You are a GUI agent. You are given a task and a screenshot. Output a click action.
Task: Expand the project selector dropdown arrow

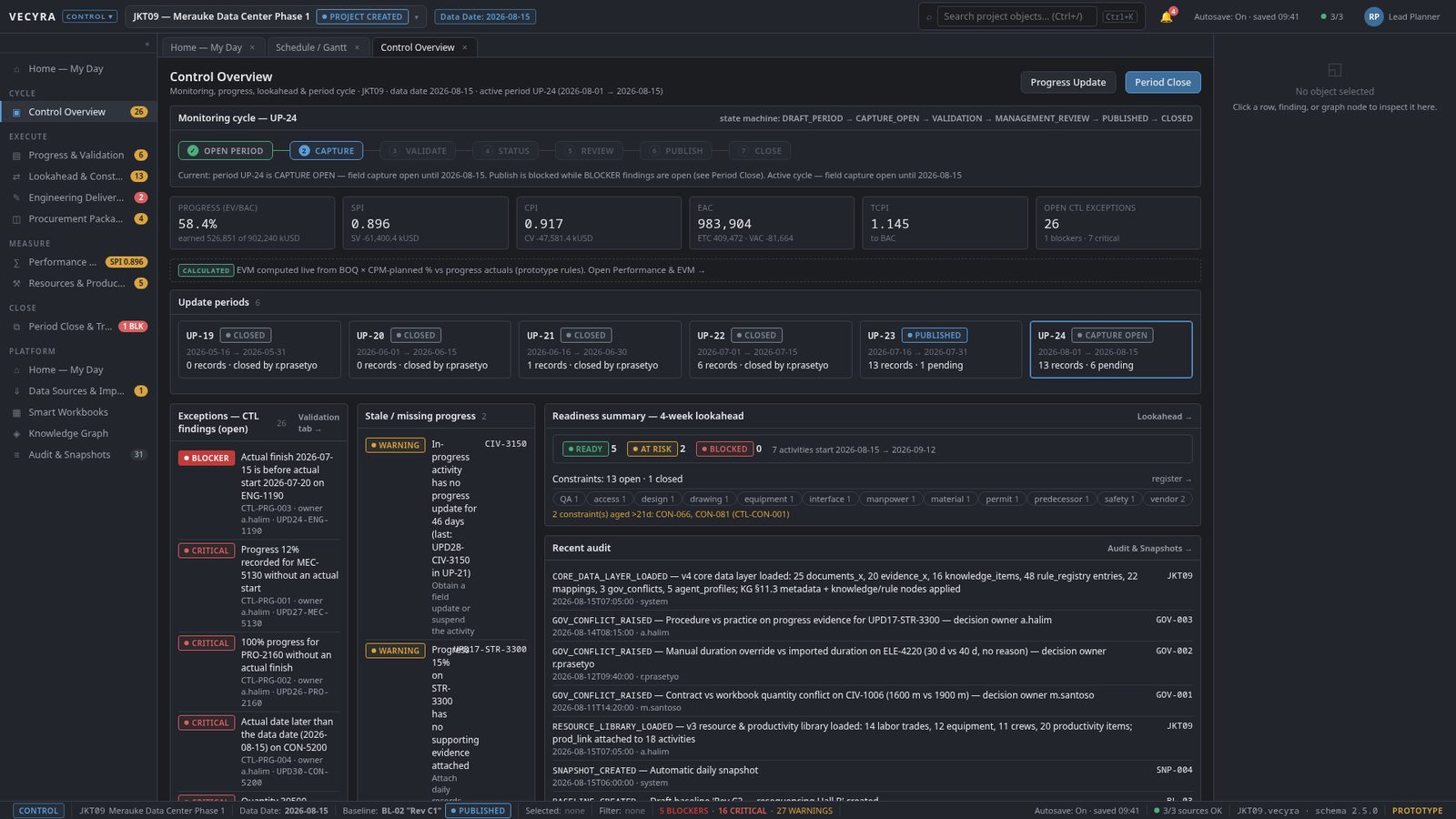(x=417, y=16)
